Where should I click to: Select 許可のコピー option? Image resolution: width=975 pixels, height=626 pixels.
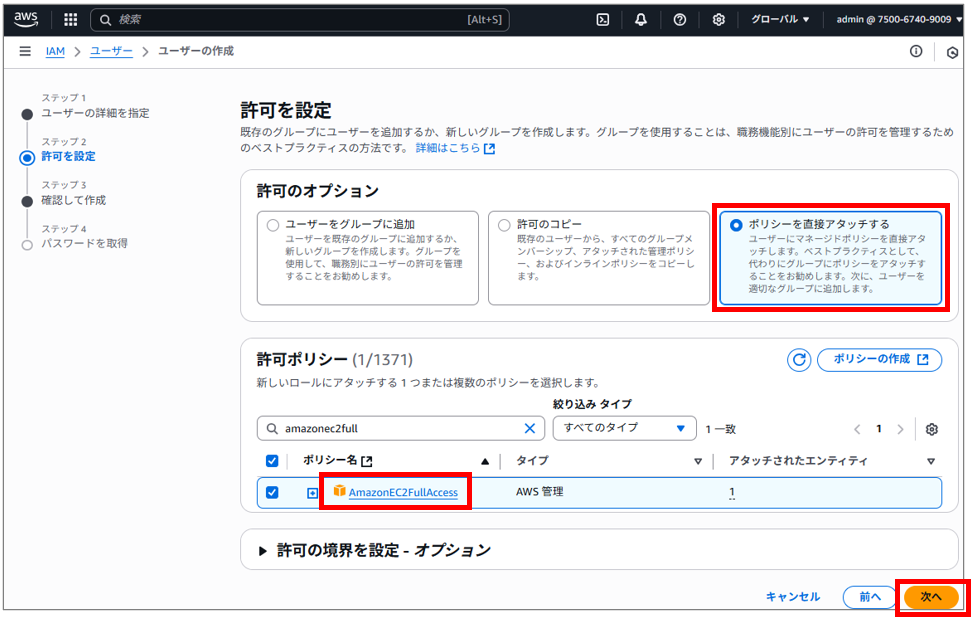coord(599,257)
